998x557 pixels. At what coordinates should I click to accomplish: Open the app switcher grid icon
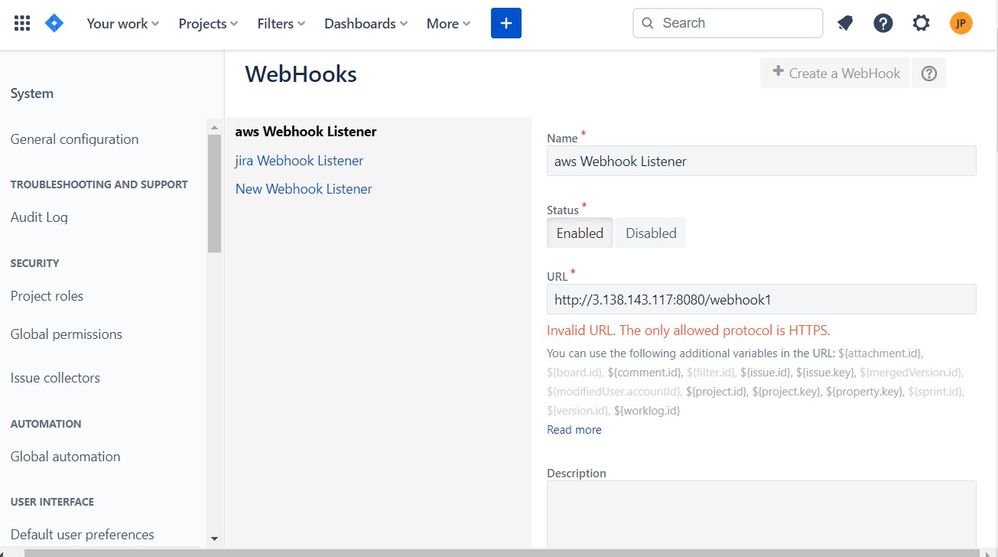(22, 24)
